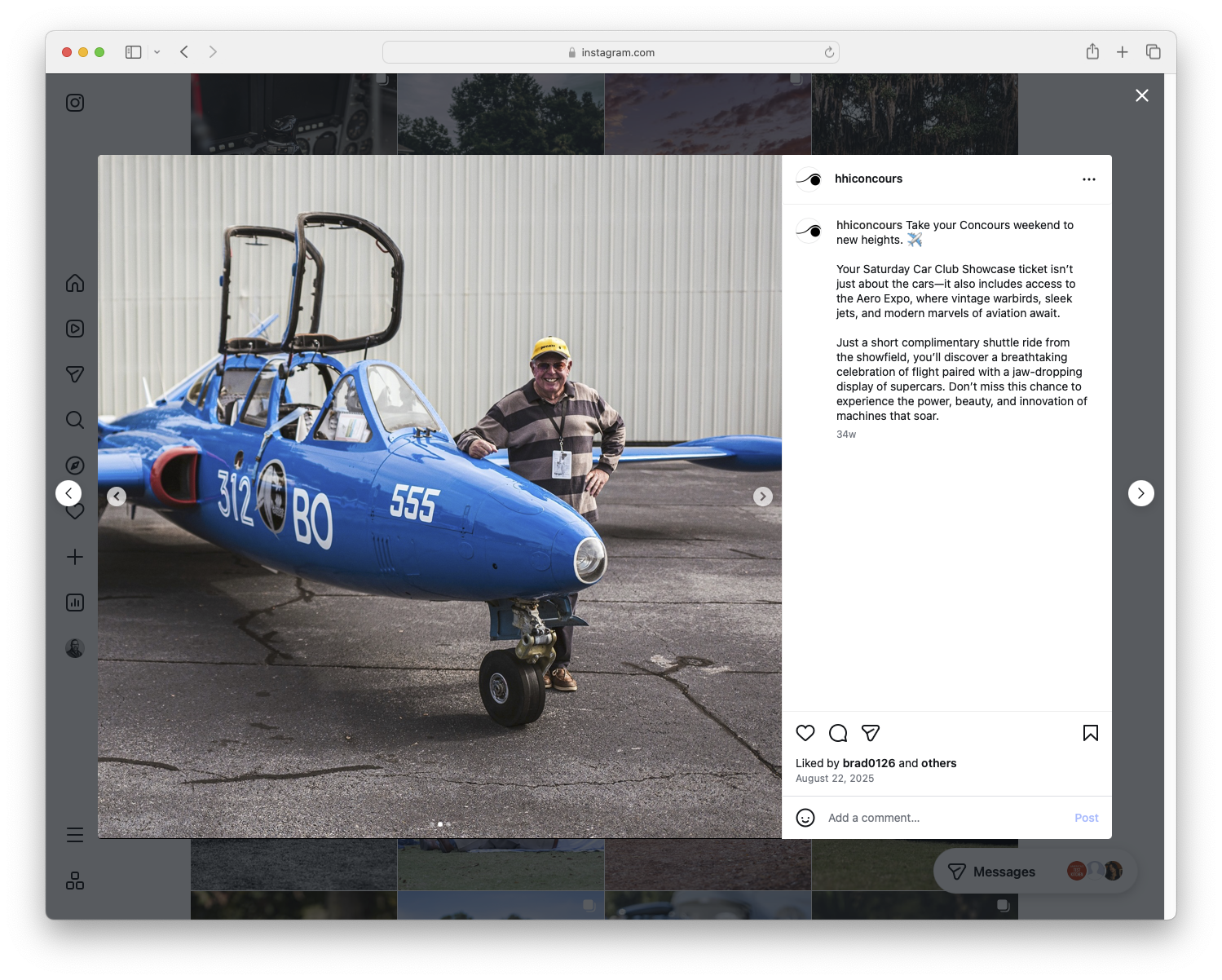Screen dimensions: 1222x980
Task: Show next photo in carousel
Action: [x=763, y=497]
